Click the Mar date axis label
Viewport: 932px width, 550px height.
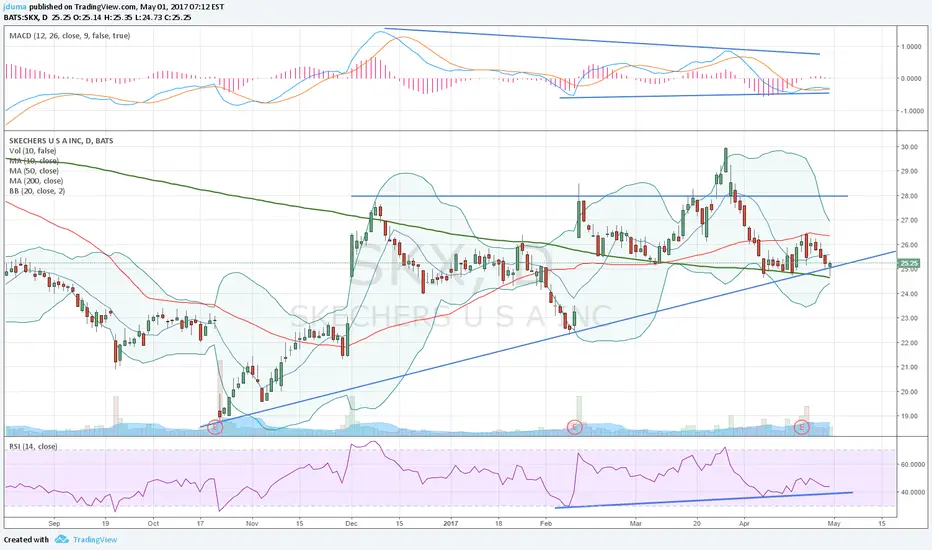click(x=636, y=524)
